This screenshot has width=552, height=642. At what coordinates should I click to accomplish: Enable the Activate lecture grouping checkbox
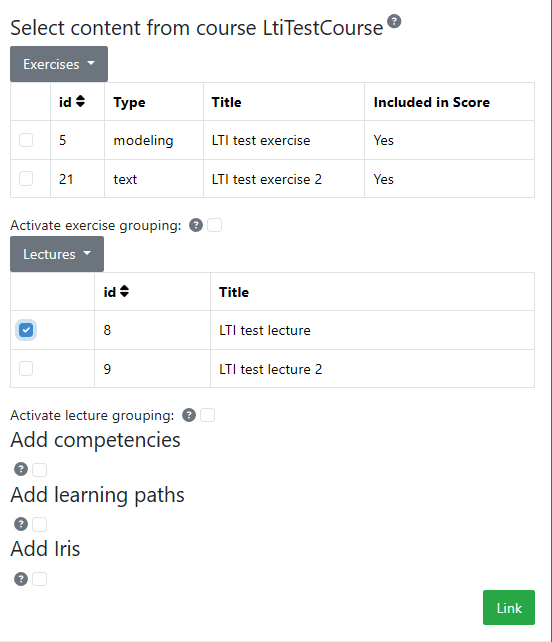click(208, 415)
